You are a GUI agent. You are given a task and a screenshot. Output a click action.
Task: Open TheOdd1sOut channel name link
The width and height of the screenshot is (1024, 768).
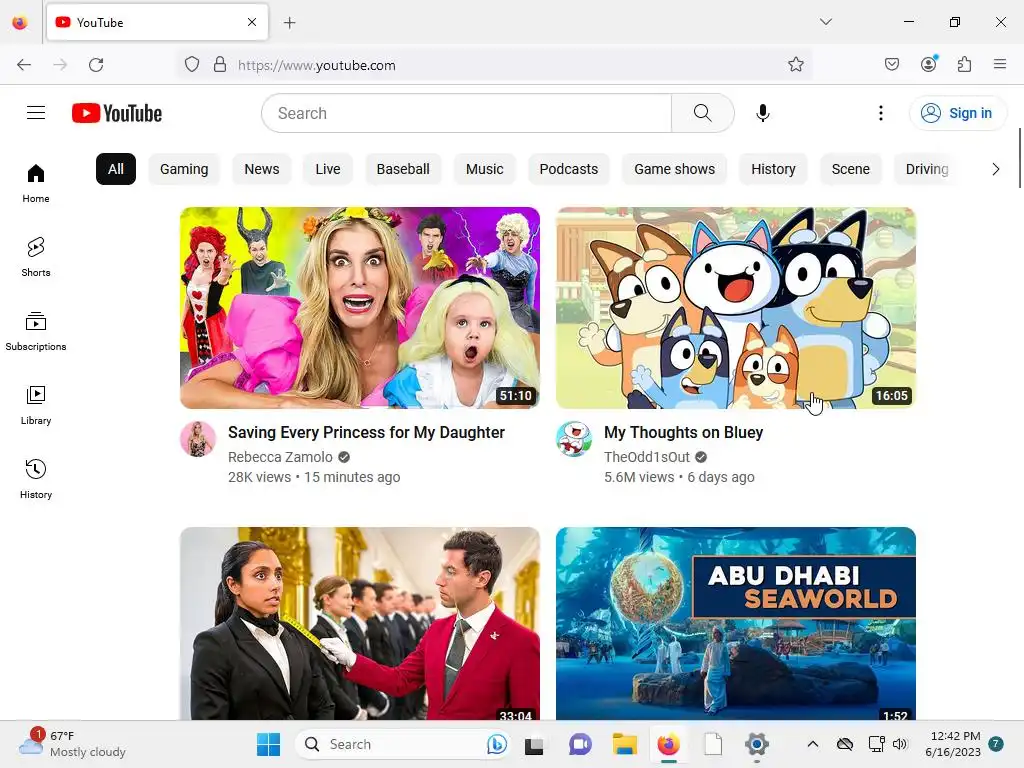tap(647, 457)
